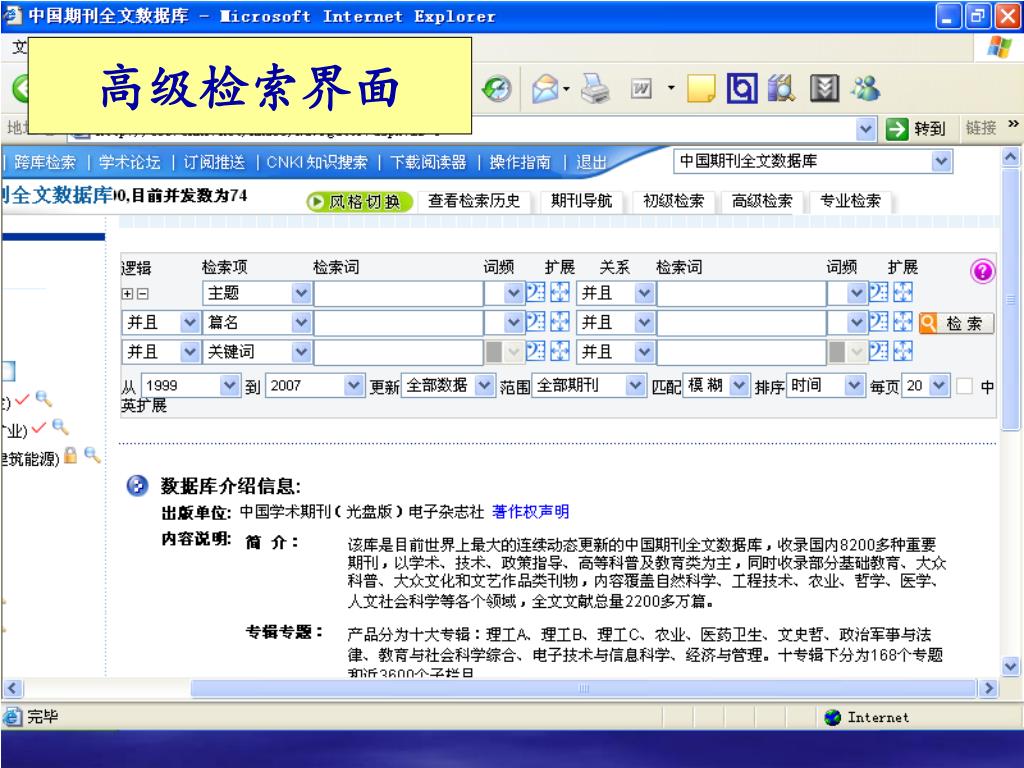Open the 模糊 match dropdown
1024x768 pixels.
[x=739, y=385]
